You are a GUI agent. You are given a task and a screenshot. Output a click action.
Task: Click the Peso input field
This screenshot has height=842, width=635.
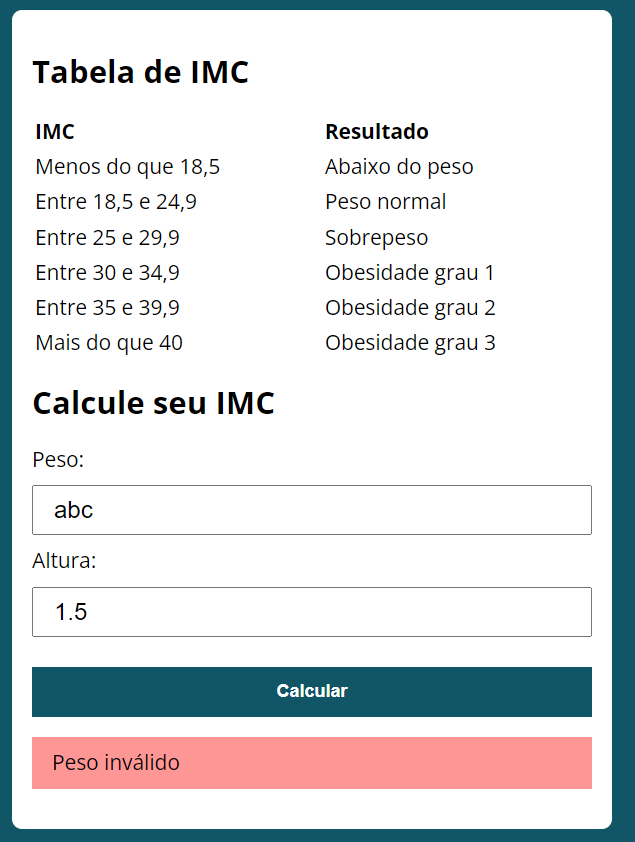(x=311, y=510)
